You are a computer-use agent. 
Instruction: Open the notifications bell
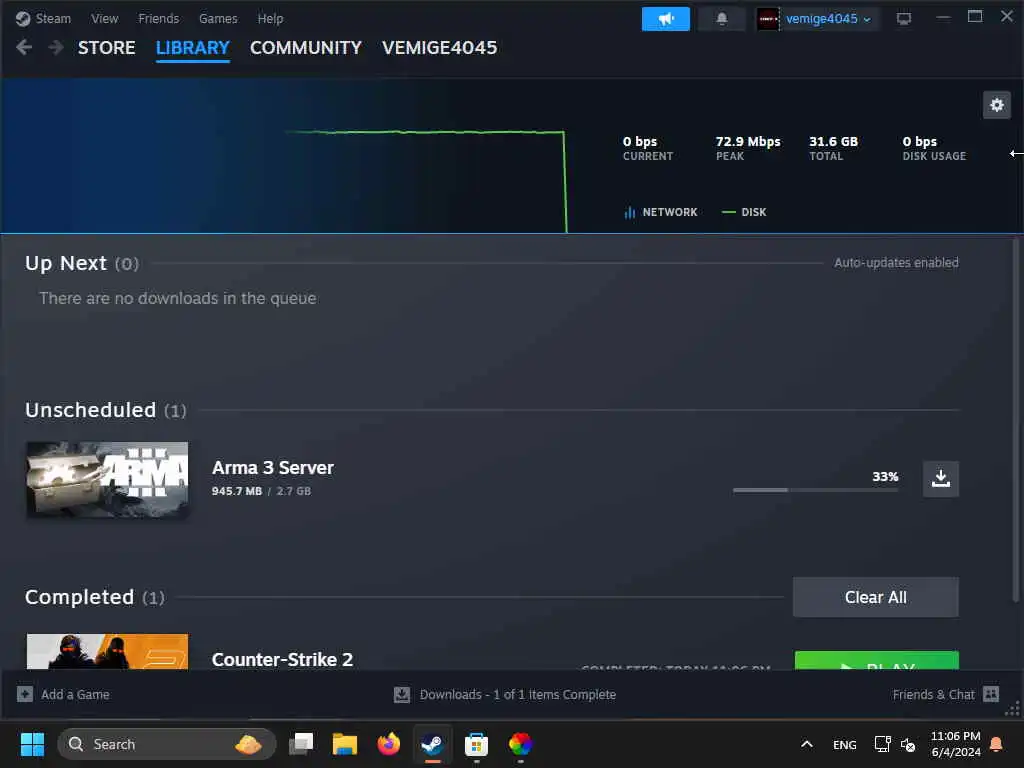[x=722, y=19]
